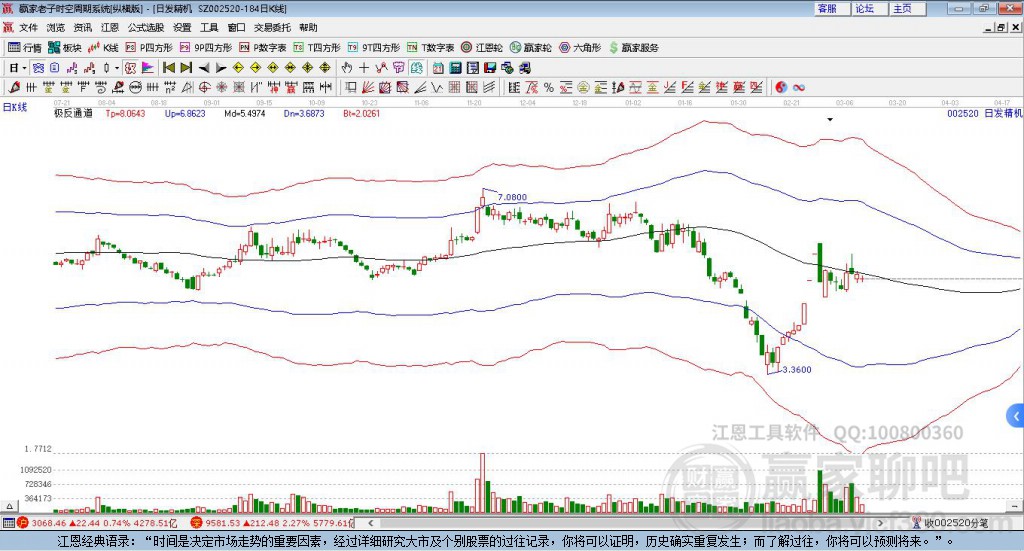Viewport: 1024px width, 551px height.
Task: Click the 3.3600 low price marker
Action: click(797, 370)
